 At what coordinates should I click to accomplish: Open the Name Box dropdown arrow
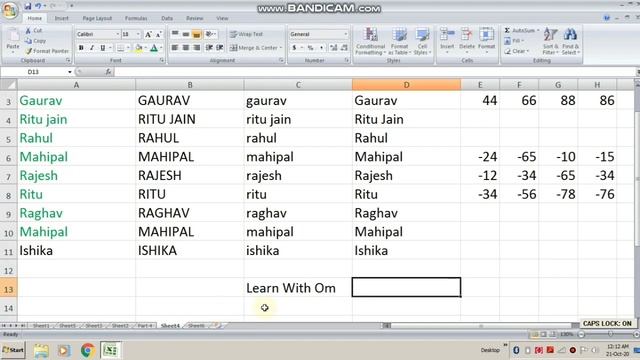pos(70,72)
